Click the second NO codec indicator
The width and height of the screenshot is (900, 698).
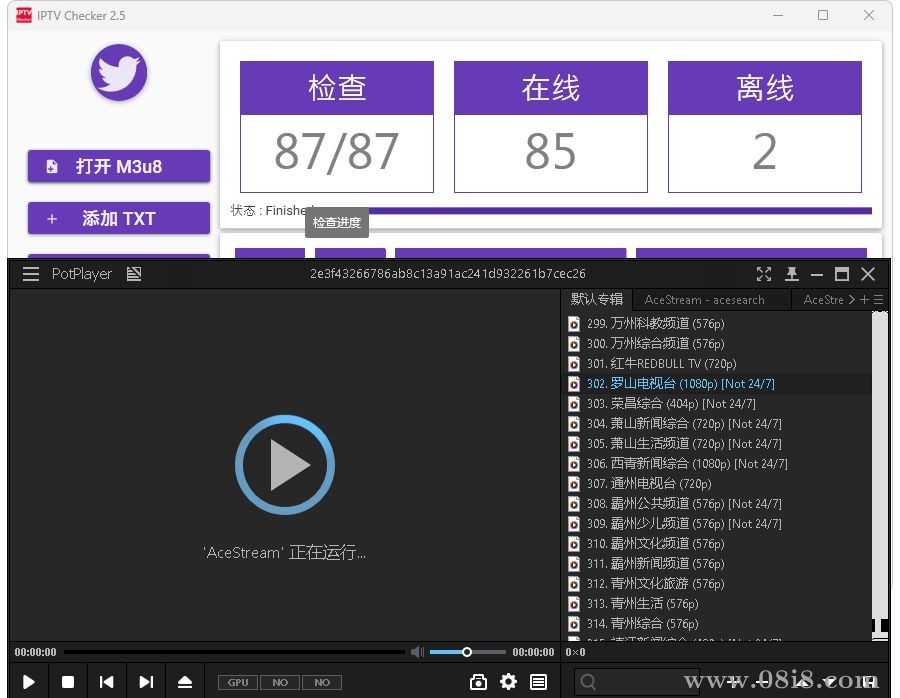tap(322, 683)
